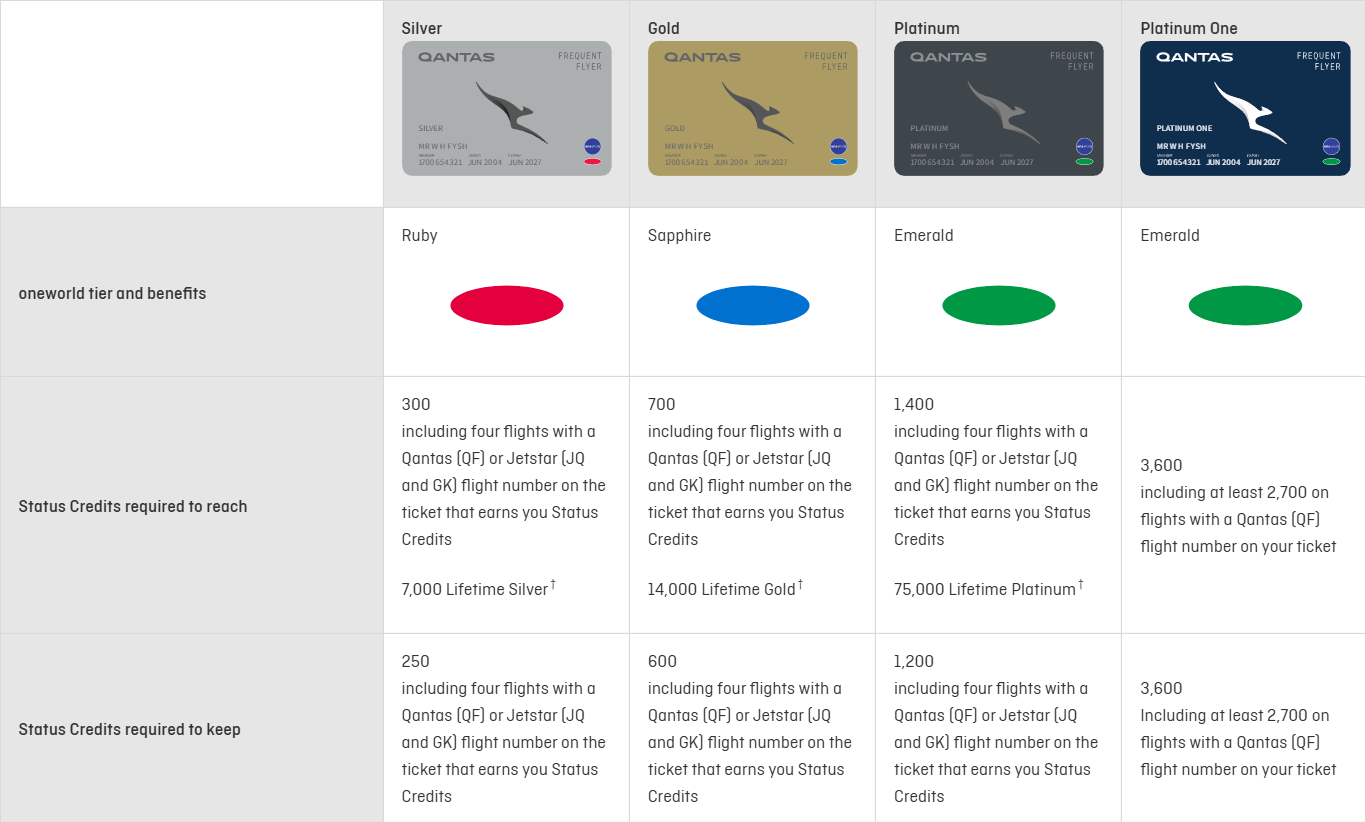1365x822 pixels.
Task: Click the "Status Credits required to keep" row label
Action: point(130,729)
